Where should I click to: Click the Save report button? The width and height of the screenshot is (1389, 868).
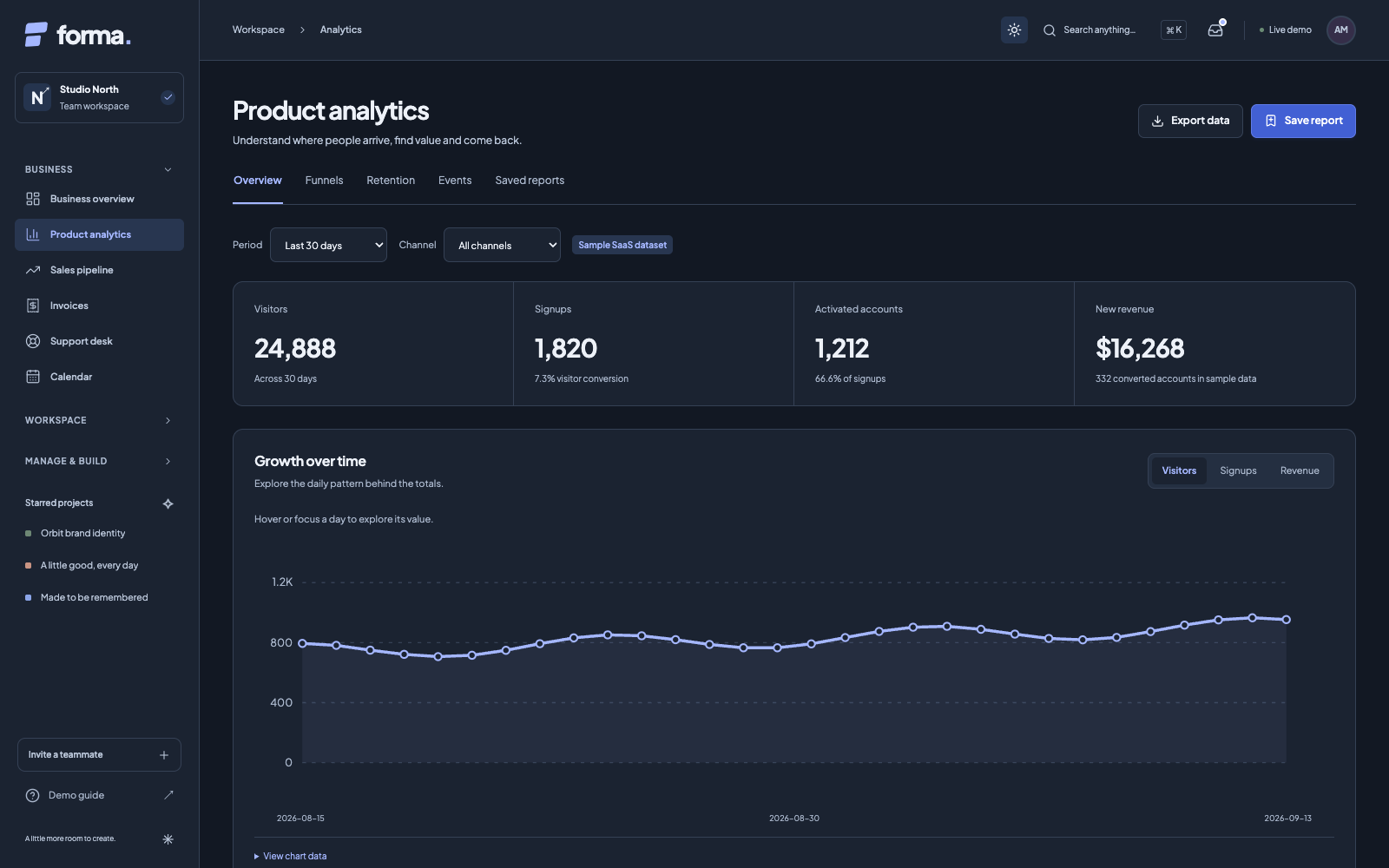pyautogui.click(x=1303, y=121)
